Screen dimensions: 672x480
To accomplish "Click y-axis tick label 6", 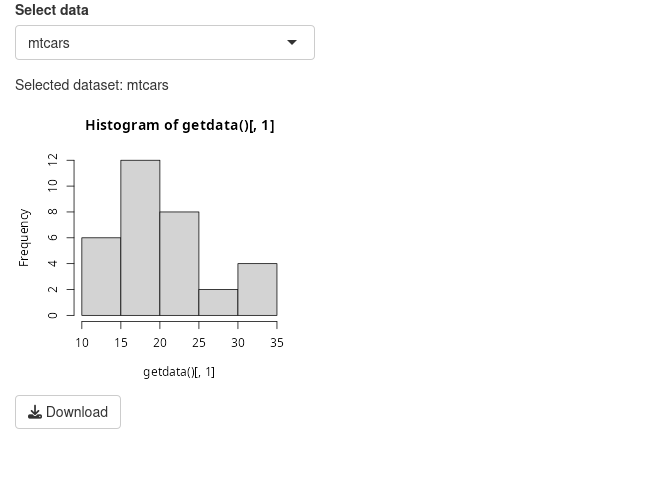I will tap(52, 237).
